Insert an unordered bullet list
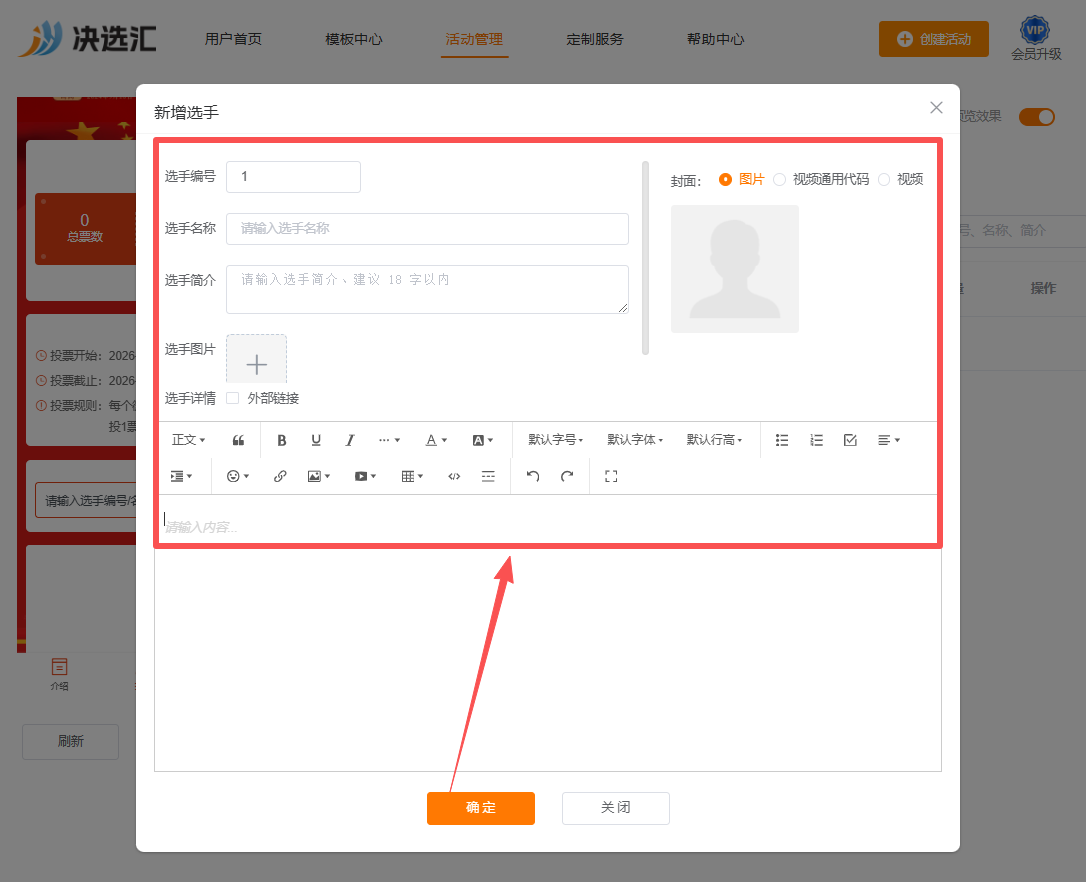This screenshot has height=882, width=1086. [x=782, y=440]
